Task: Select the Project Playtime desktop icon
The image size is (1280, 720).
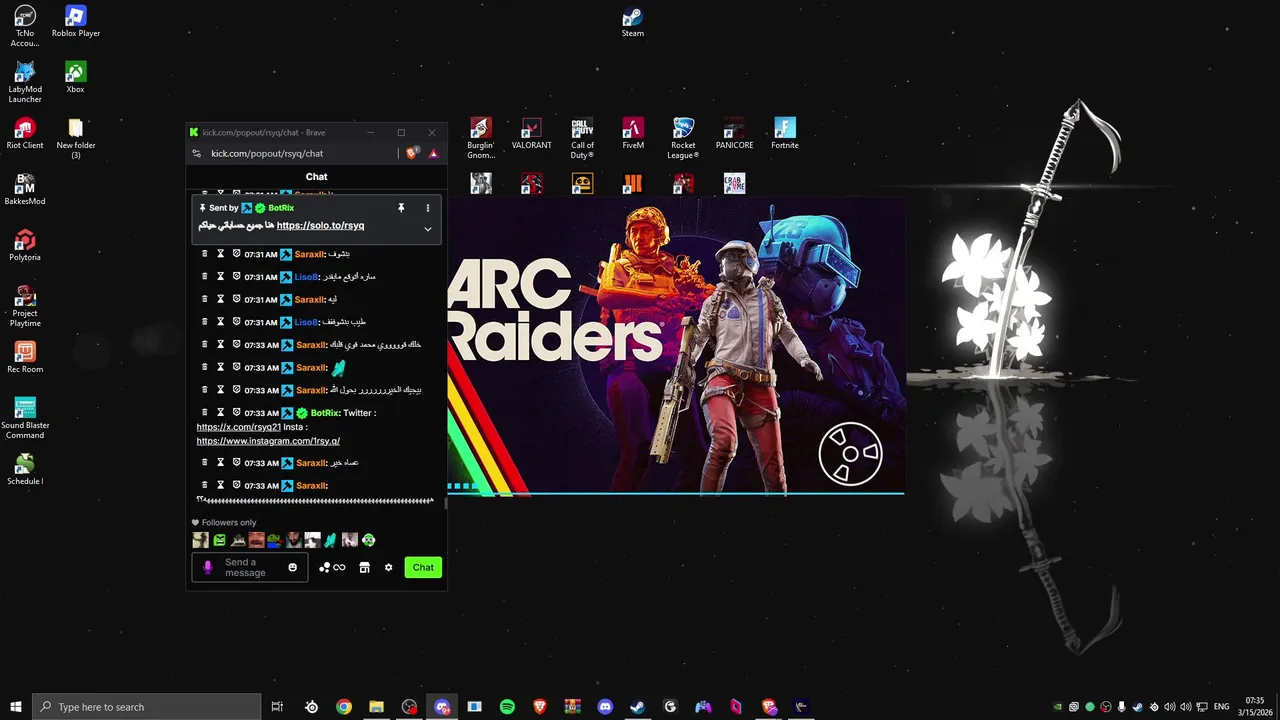Action: [25, 306]
